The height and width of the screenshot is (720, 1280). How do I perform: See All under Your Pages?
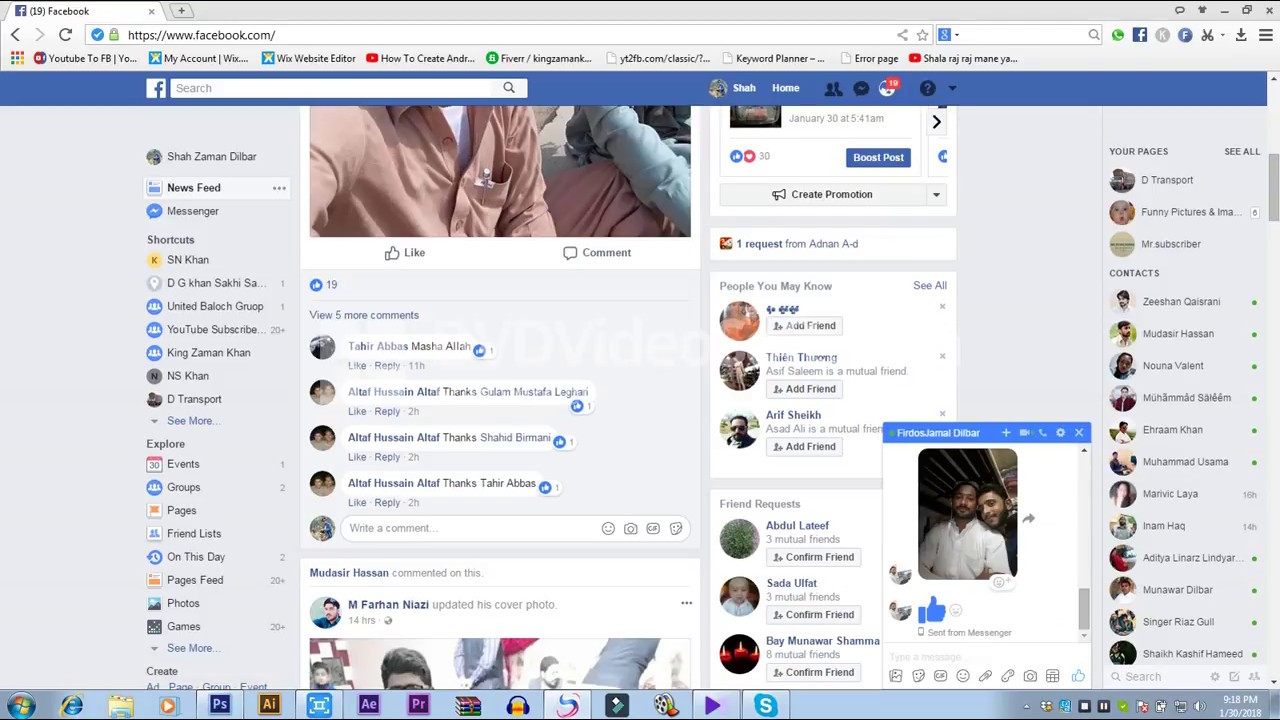(x=1242, y=152)
